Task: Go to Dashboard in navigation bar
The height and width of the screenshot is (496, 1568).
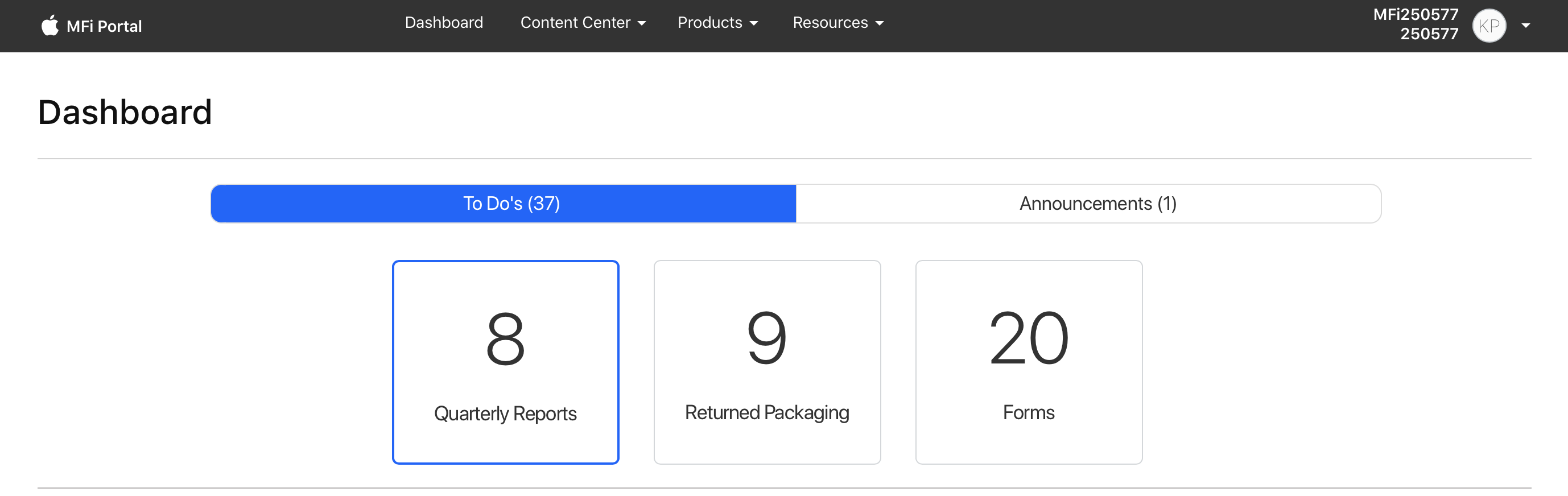Action: click(x=444, y=23)
